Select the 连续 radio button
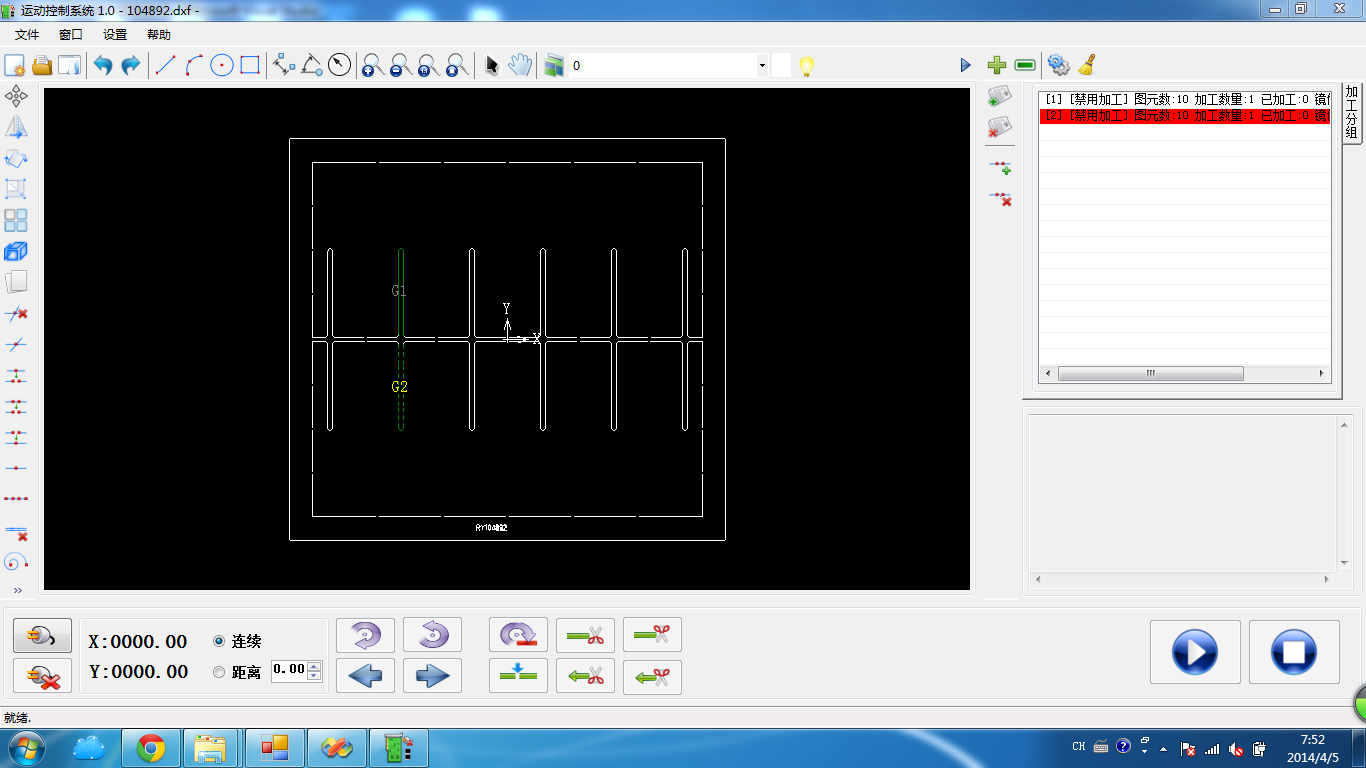Screen dimensions: 1366x768 click(x=219, y=641)
